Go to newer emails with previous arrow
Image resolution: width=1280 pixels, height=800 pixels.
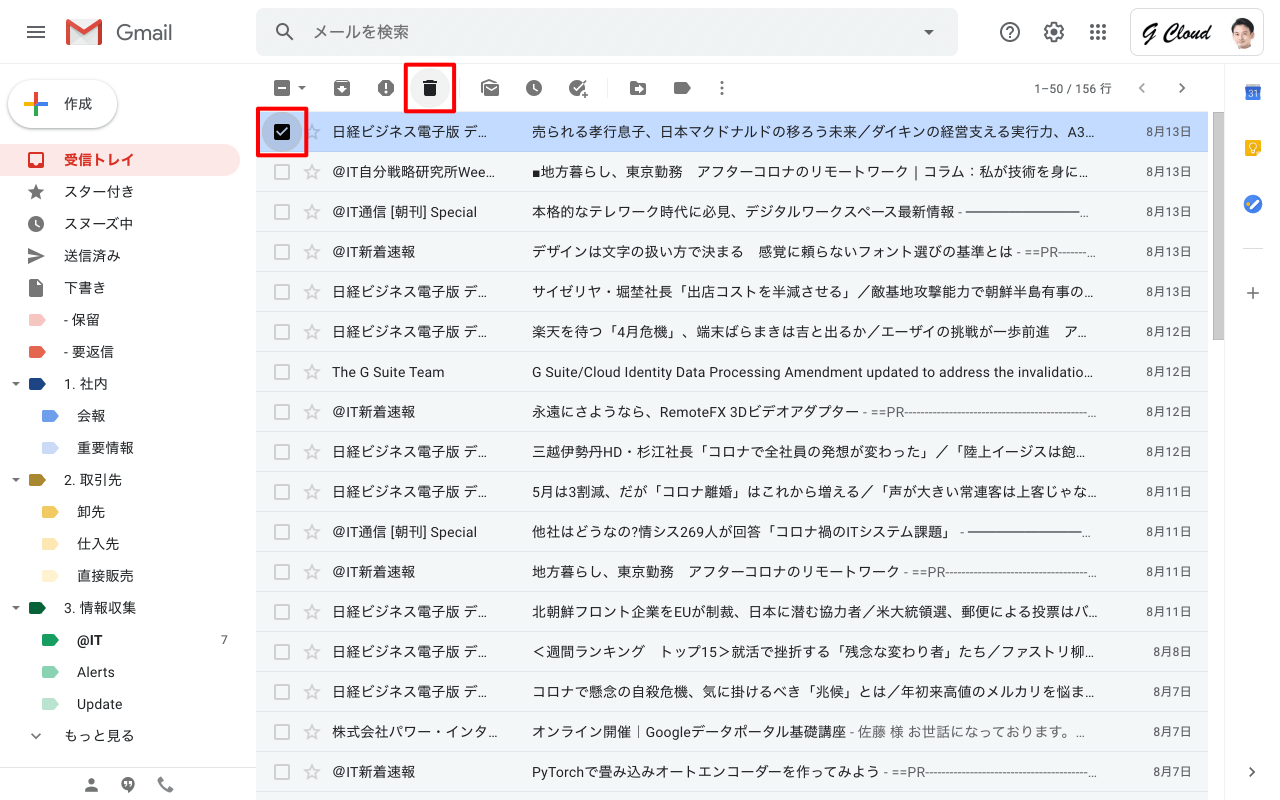tap(1142, 88)
